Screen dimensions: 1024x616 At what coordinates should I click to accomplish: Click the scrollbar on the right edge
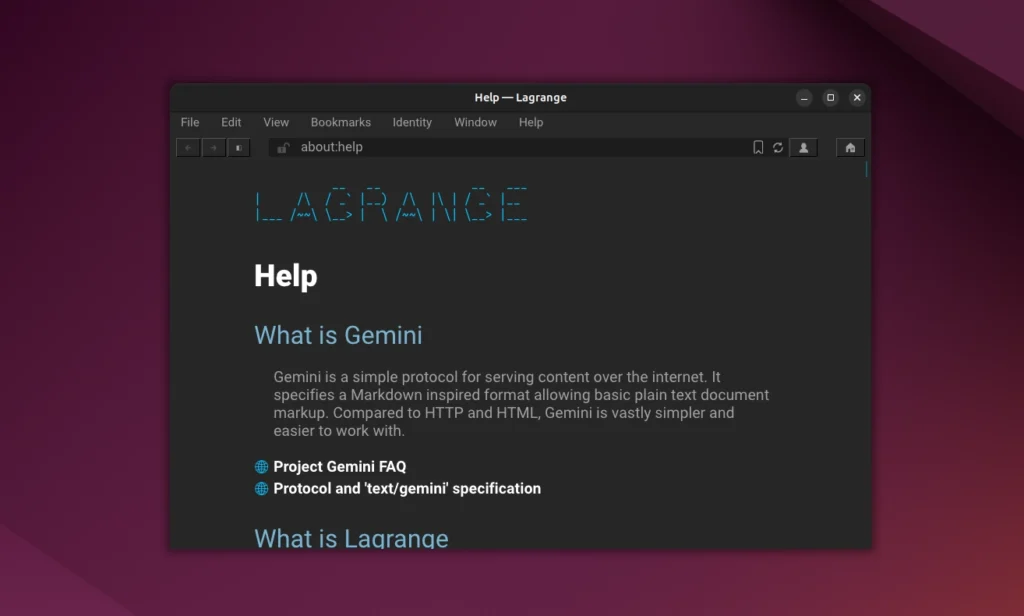[x=864, y=170]
